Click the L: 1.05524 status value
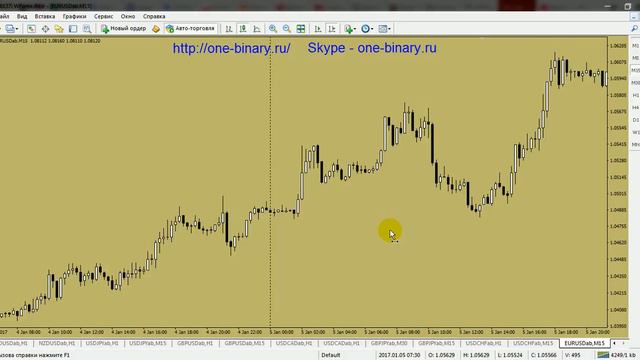The image size is (640, 360). (510, 355)
